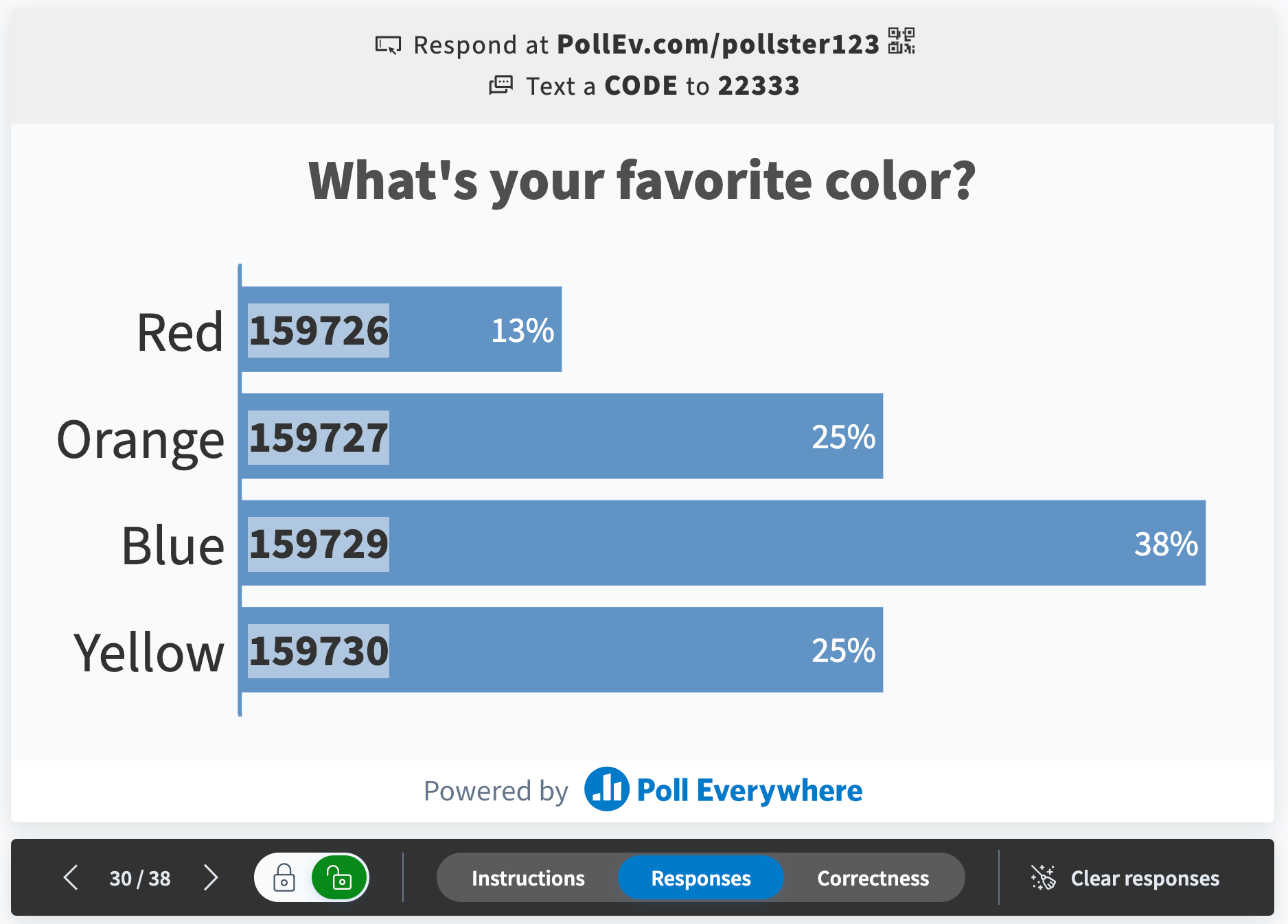
Task: Click the text message icon before Text a CODE
Action: tap(501, 85)
